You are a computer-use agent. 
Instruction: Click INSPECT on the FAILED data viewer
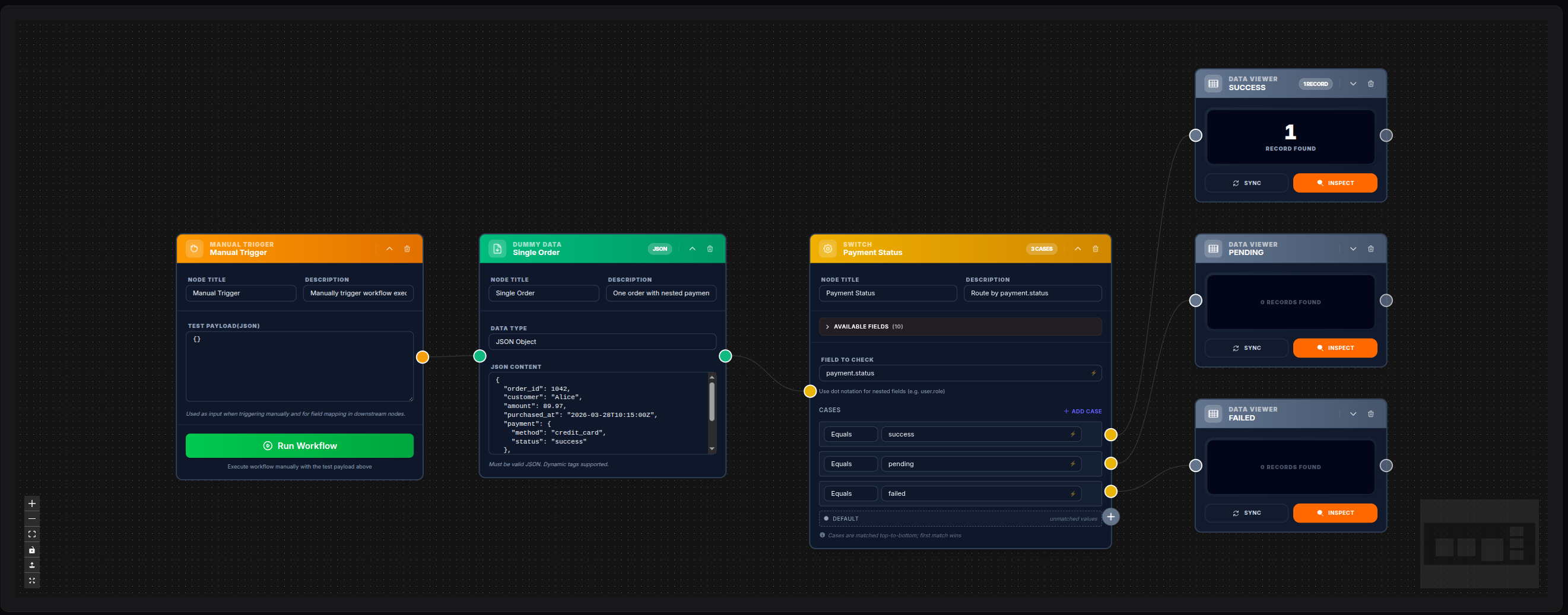click(x=1335, y=513)
